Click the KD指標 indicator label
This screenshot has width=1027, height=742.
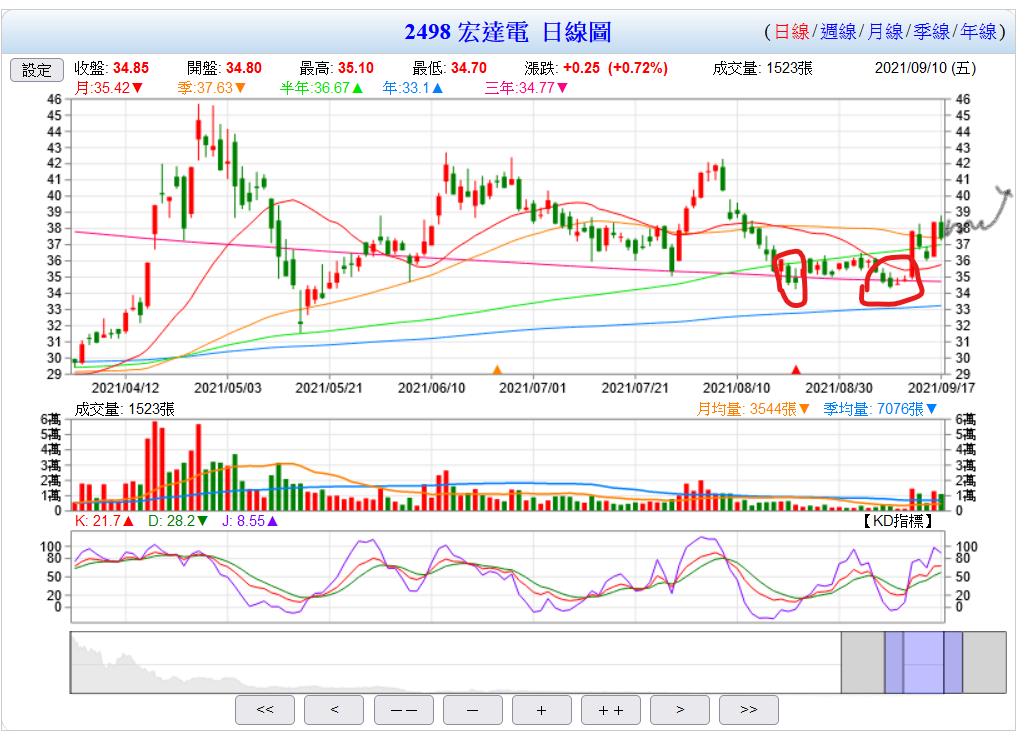(899, 521)
